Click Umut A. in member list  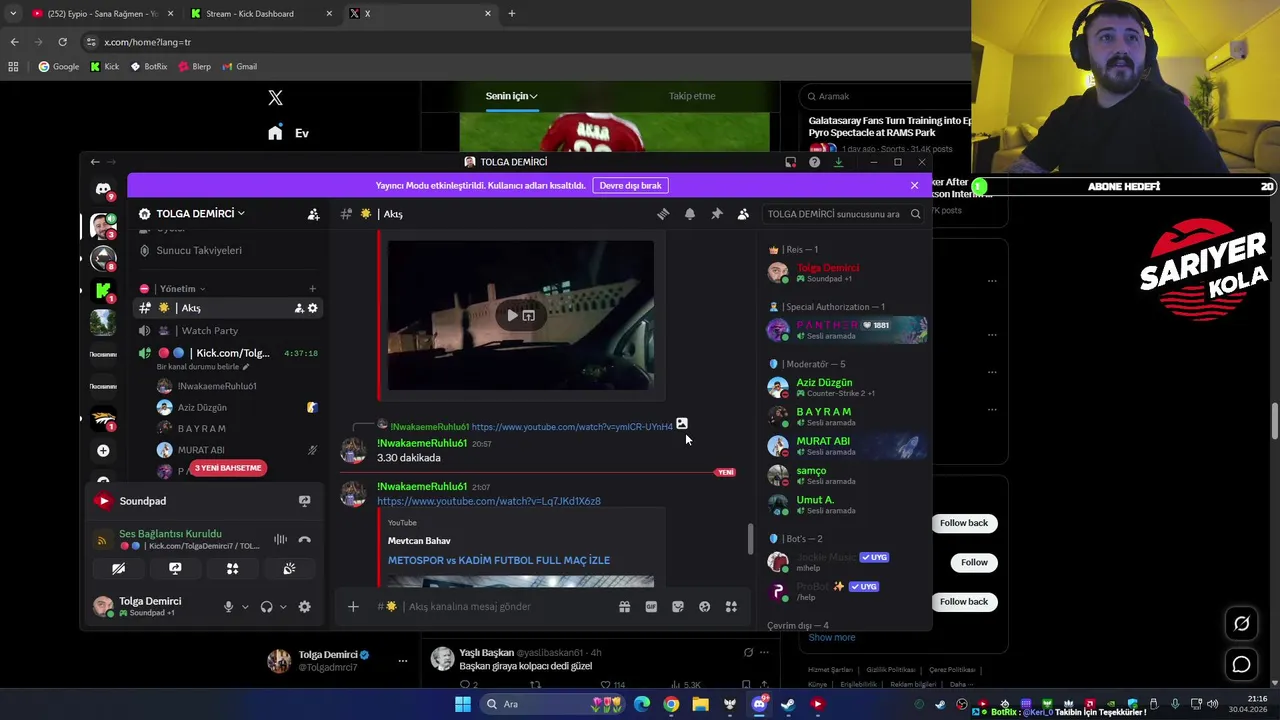click(x=846, y=504)
